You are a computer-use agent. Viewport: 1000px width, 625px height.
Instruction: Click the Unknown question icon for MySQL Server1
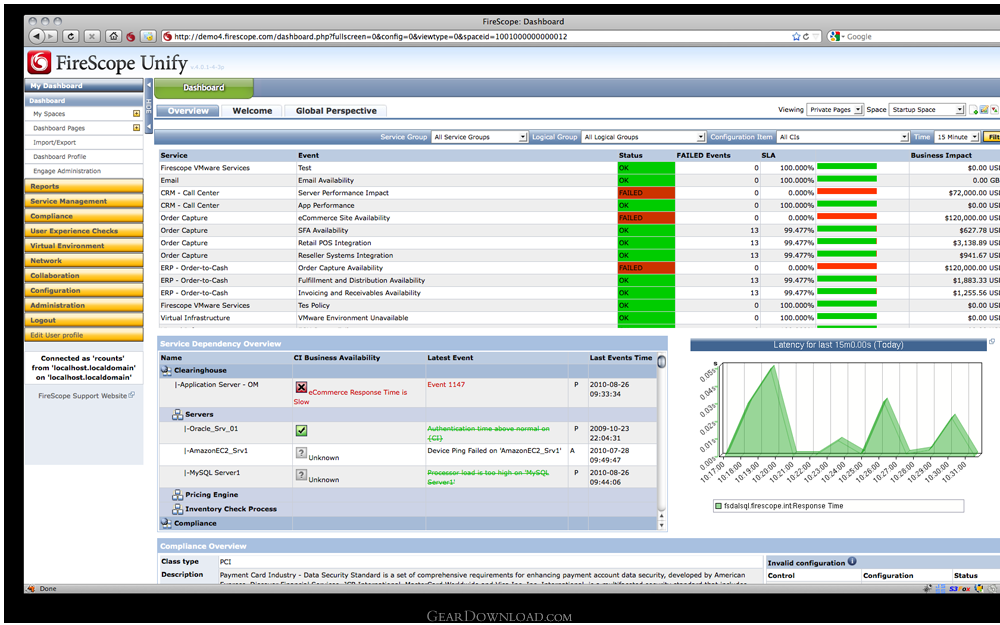(x=302, y=474)
